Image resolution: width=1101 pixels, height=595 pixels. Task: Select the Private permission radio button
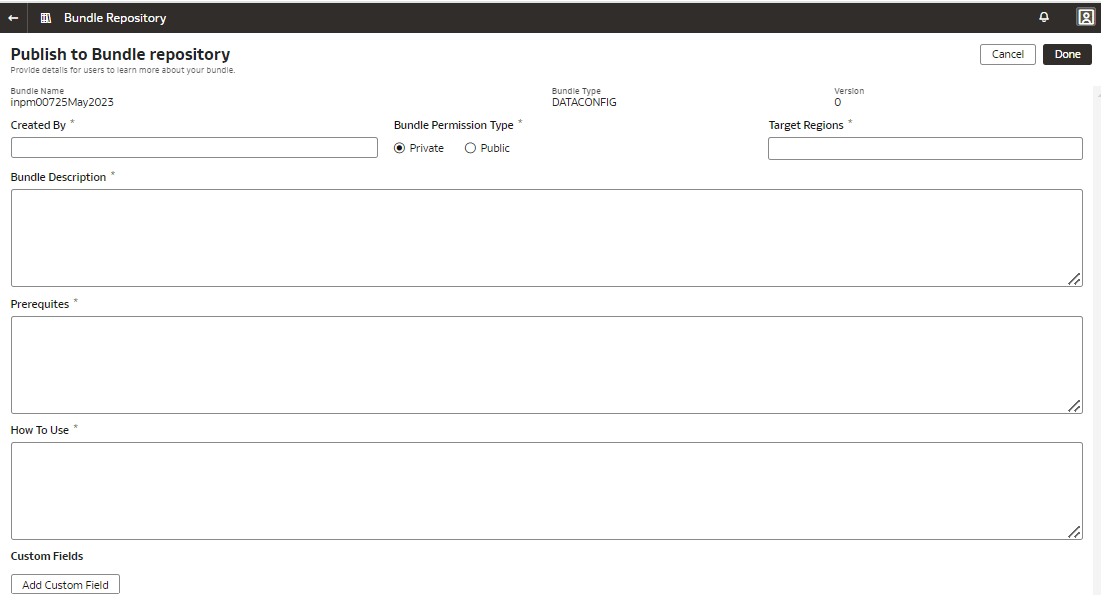point(400,147)
